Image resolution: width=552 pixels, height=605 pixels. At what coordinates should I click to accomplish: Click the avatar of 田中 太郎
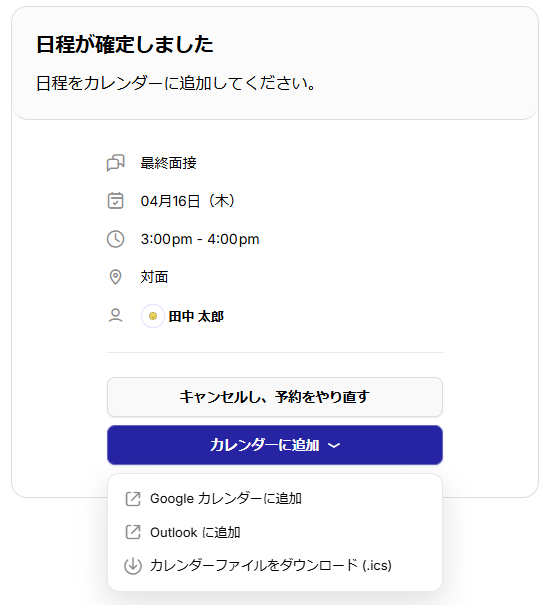[153, 316]
